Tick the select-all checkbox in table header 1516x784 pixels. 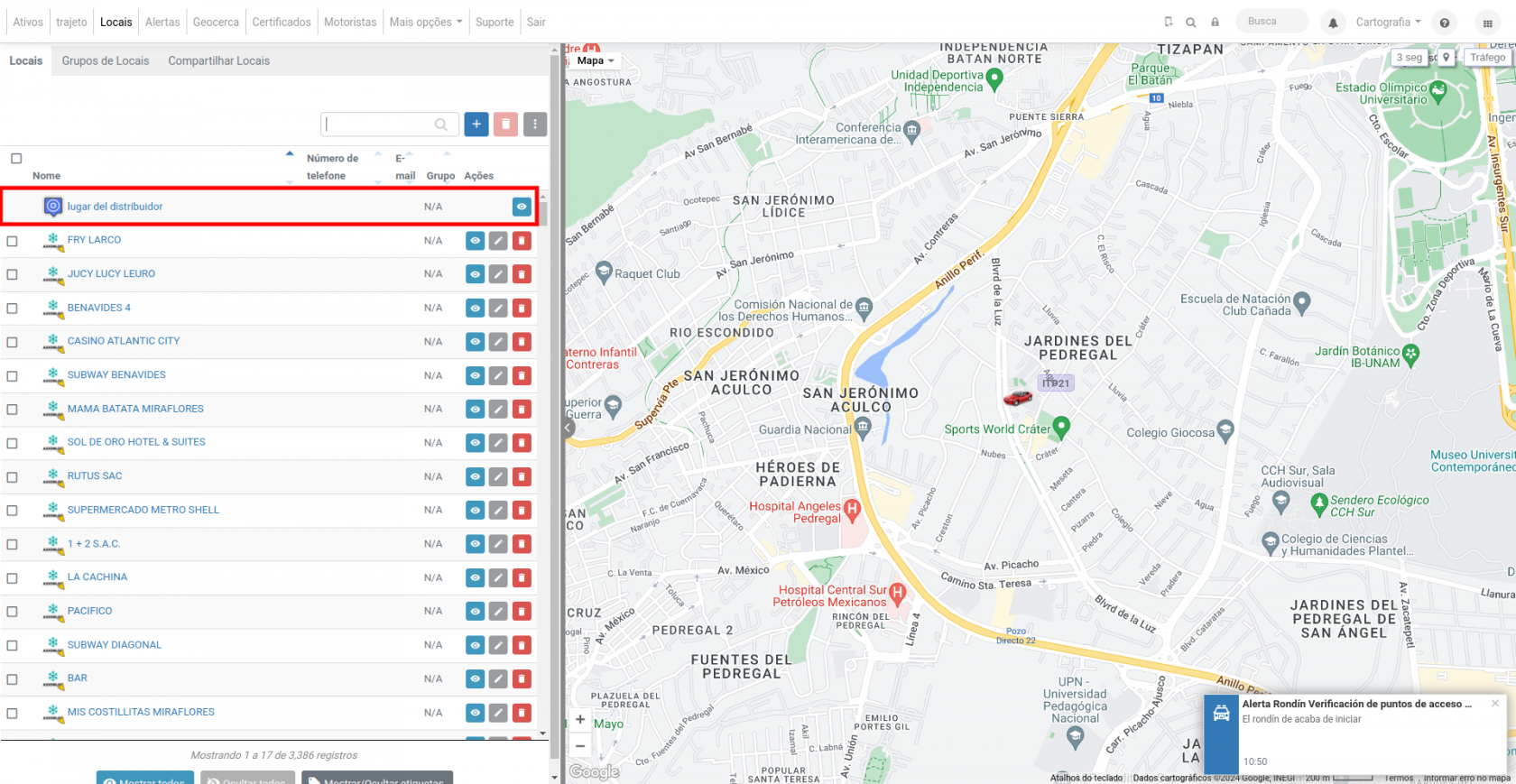(16, 159)
